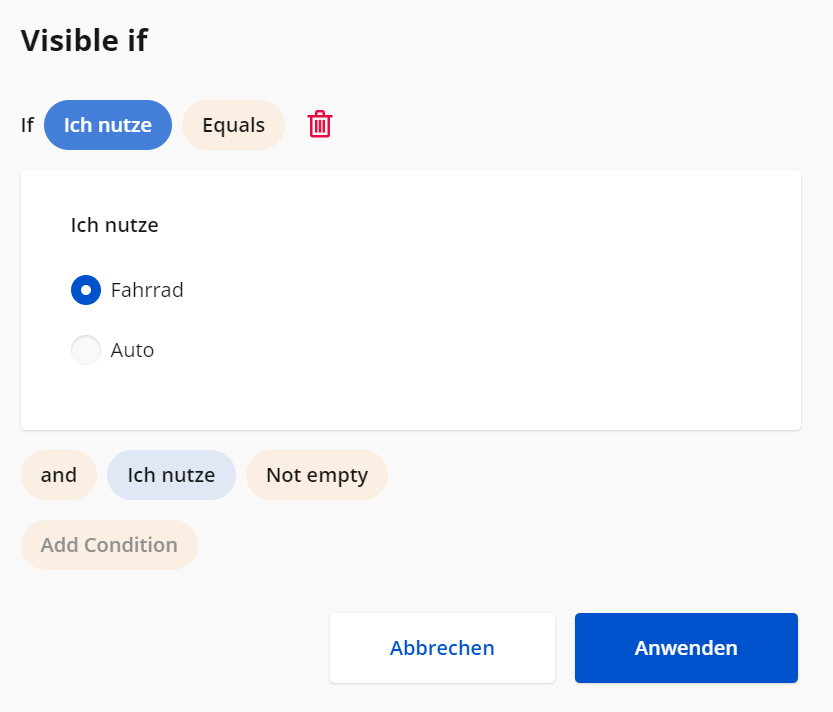The width and height of the screenshot is (833, 712).
Task: Open the blue "Ich nutze" question selector
Action: click(108, 125)
